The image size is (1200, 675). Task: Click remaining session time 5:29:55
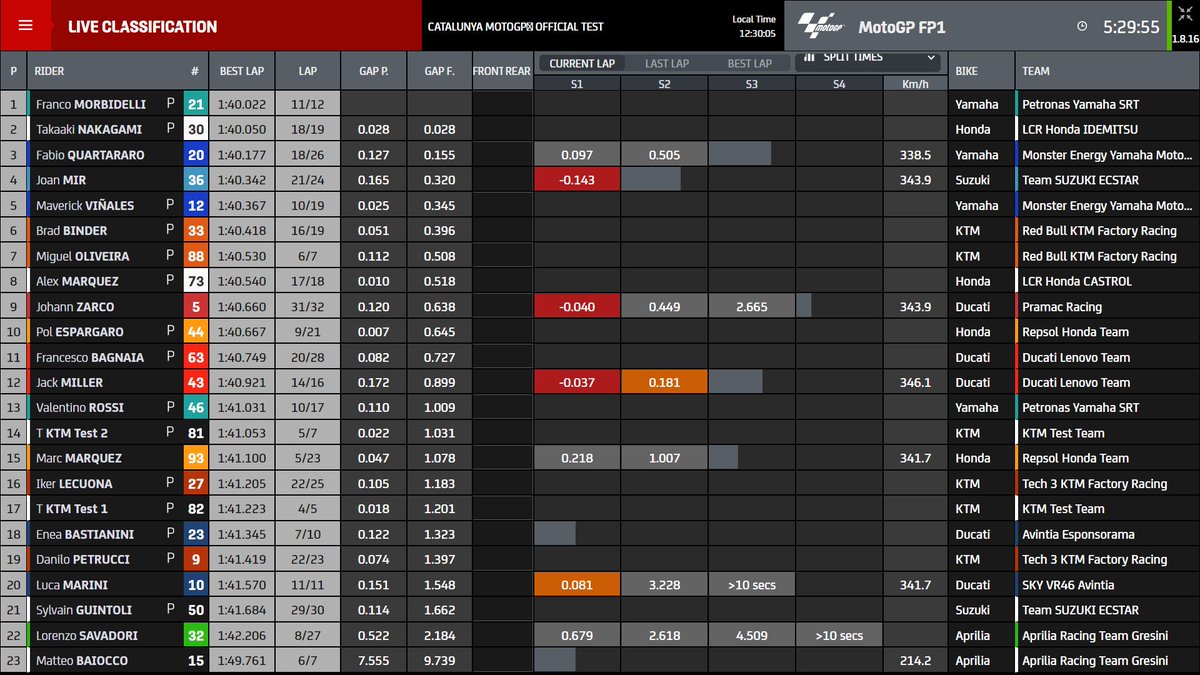pyautogui.click(x=1131, y=27)
